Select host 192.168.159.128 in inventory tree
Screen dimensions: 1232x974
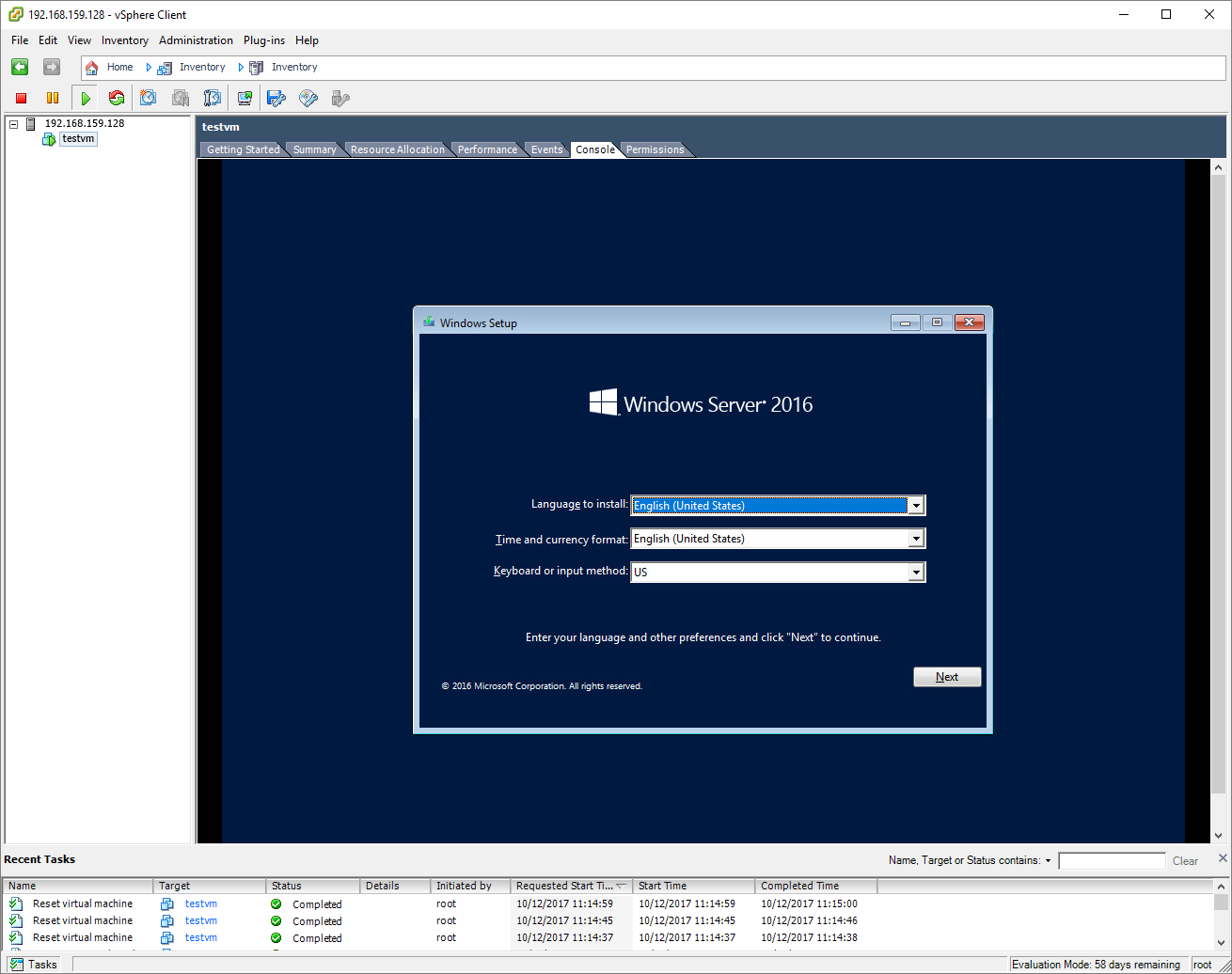pos(84,123)
